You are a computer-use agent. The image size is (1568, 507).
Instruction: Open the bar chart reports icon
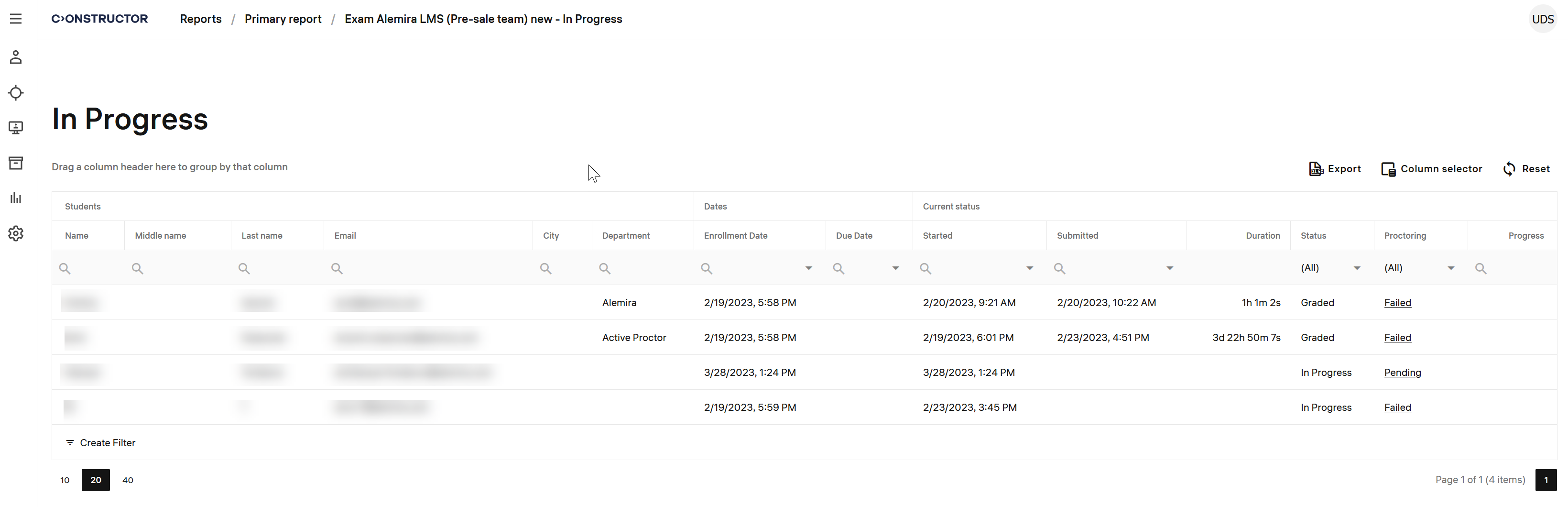click(16, 198)
